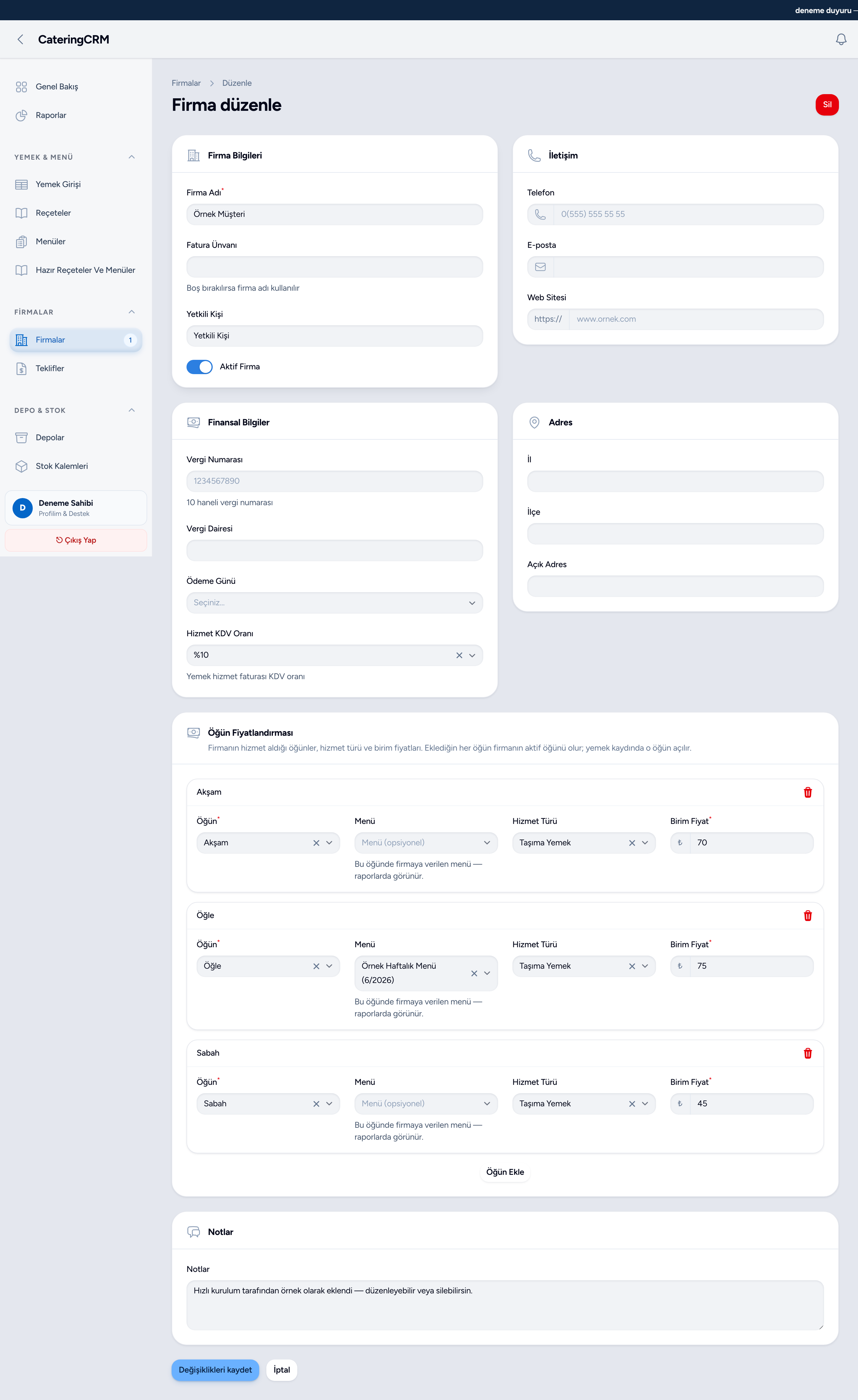
Task: Clear the Örnek Haftalık Menü selection
Action: tap(474, 973)
